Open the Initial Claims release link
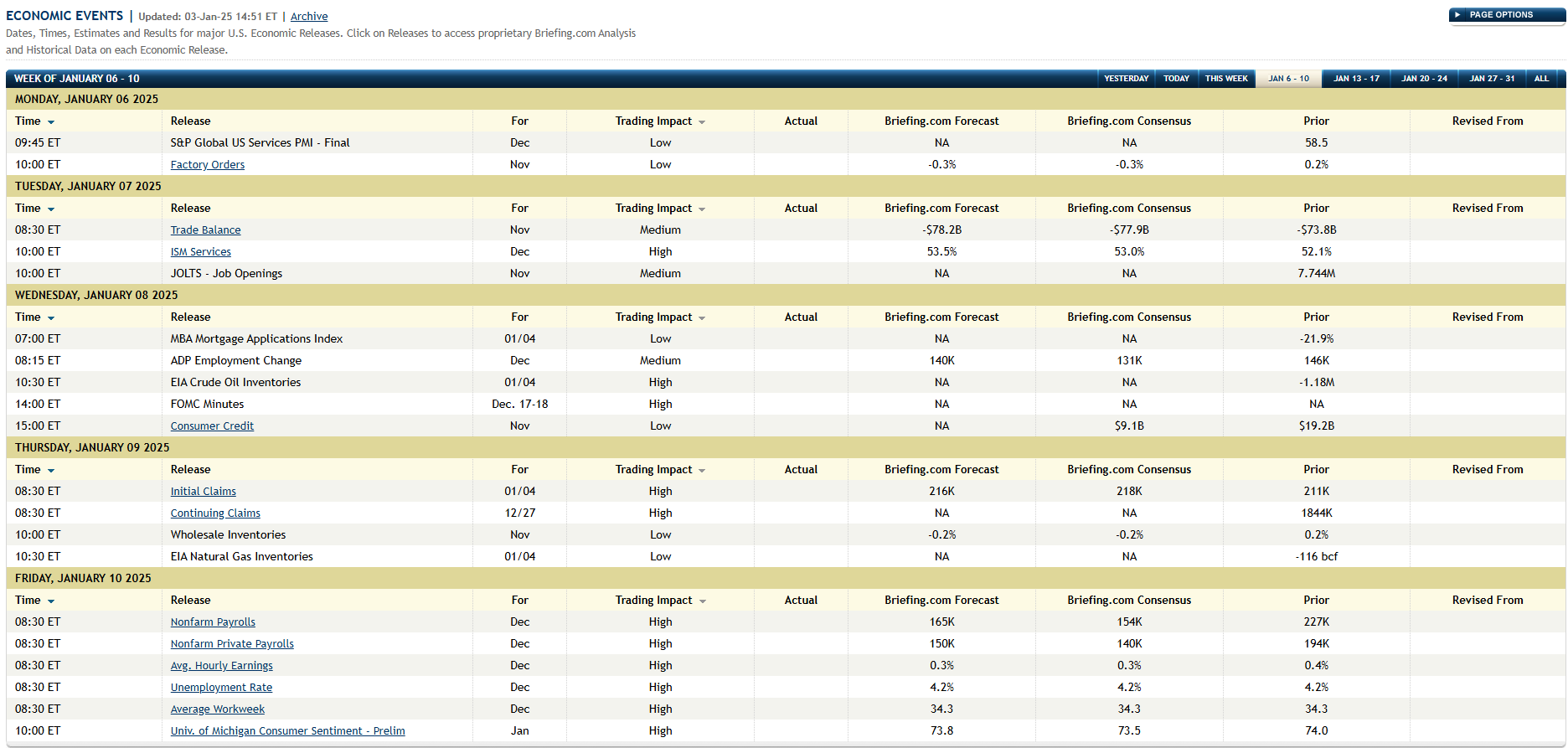 pos(204,492)
